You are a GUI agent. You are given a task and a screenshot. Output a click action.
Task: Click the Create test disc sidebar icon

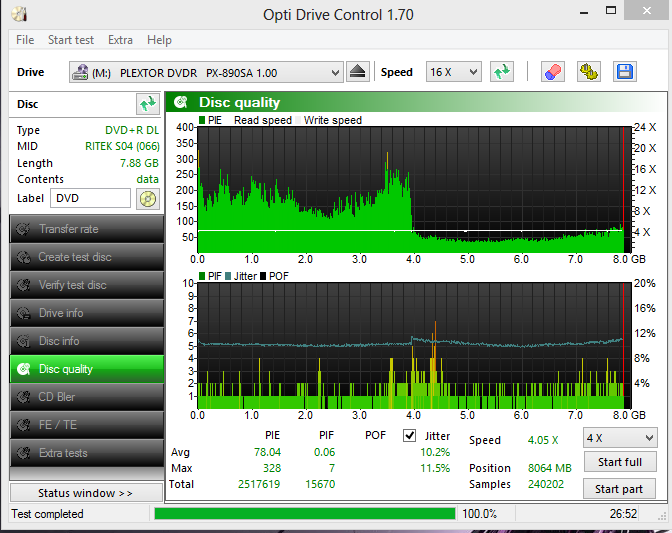tap(23, 257)
